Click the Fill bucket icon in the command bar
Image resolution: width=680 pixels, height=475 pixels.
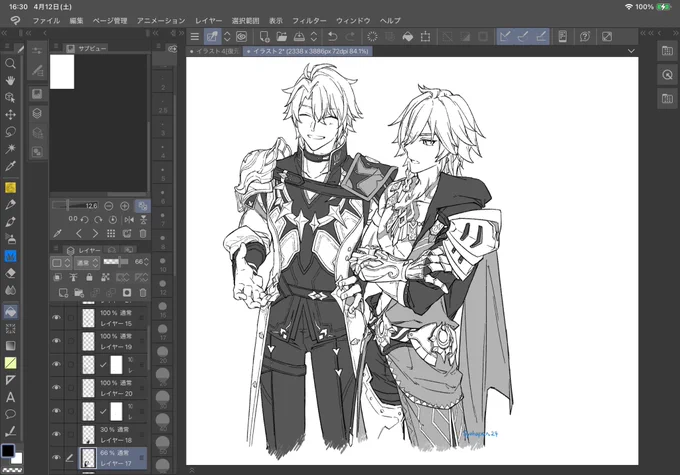pos(408,37)
